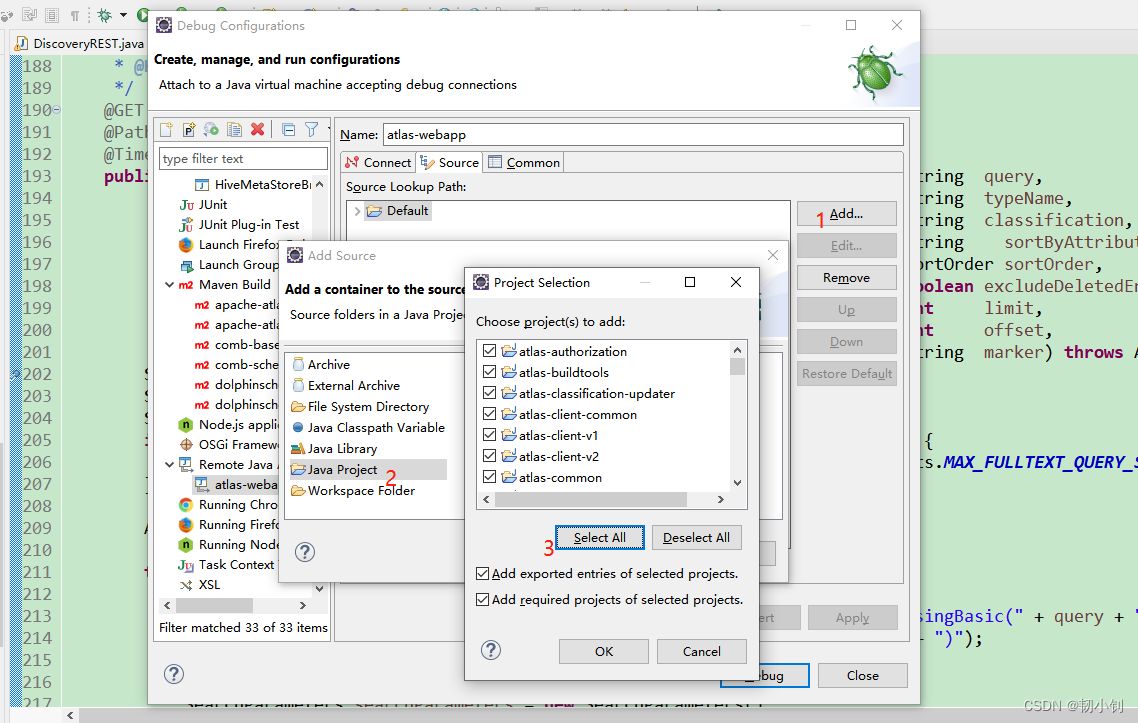
Task: Click the Export launch configuration icon
Action: pos(211,129)
